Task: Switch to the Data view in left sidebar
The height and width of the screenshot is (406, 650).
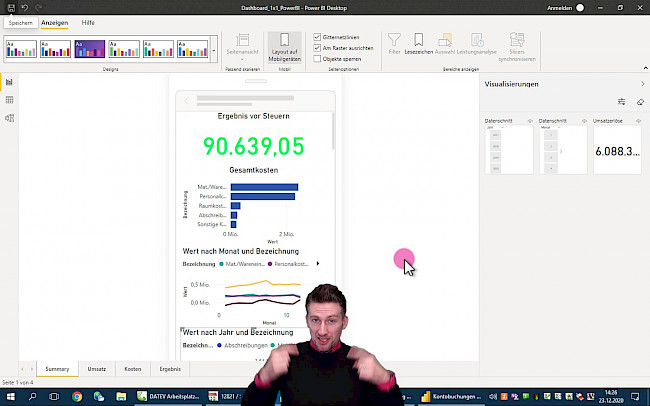Action: pos(9,100)
